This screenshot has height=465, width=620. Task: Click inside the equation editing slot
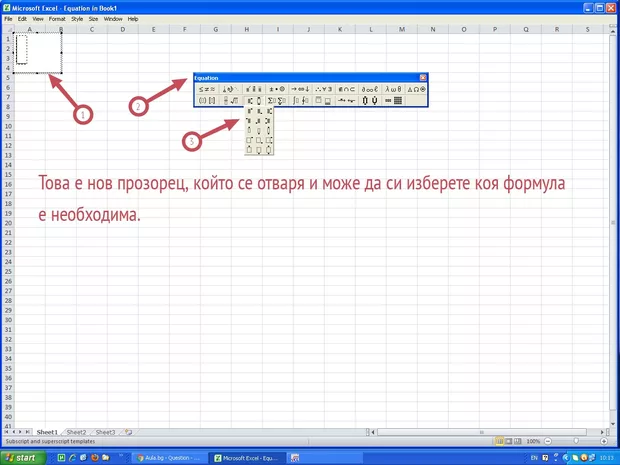click(22, 49)
